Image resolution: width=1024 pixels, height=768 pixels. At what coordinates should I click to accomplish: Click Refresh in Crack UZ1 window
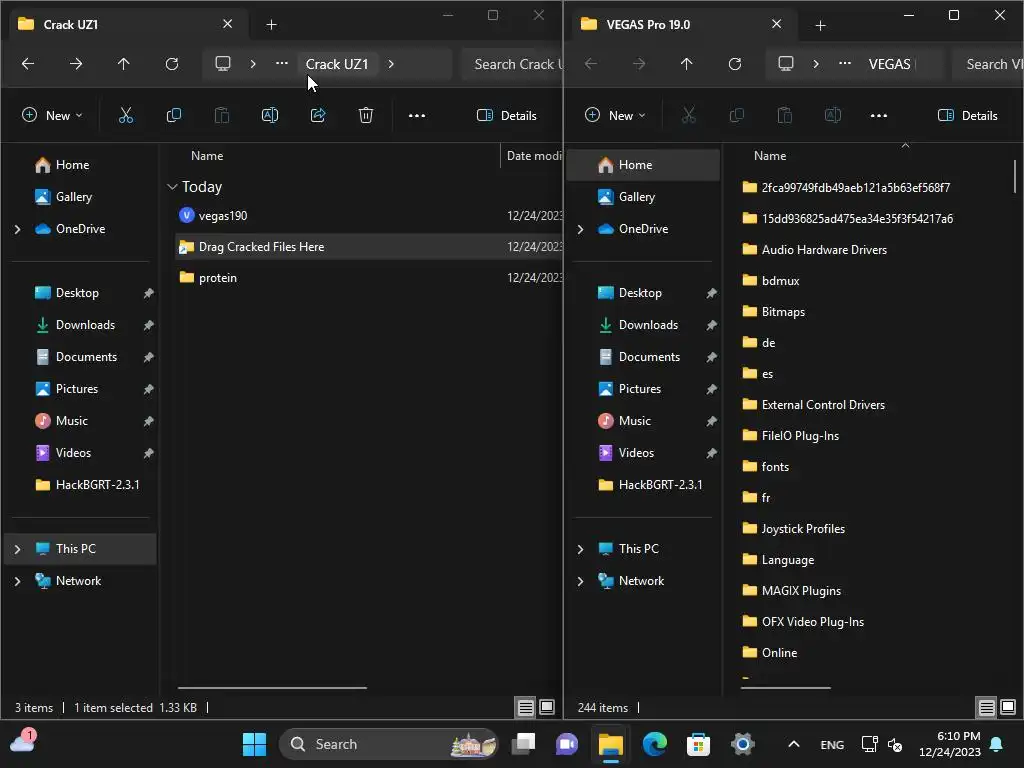(x=172, y=64)
